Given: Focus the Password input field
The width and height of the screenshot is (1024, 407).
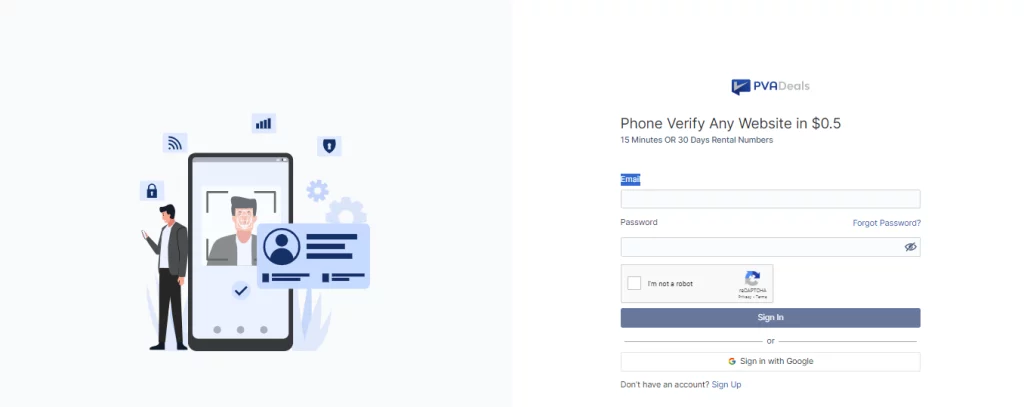Looking at the screenshot, I should click(770, 247).
